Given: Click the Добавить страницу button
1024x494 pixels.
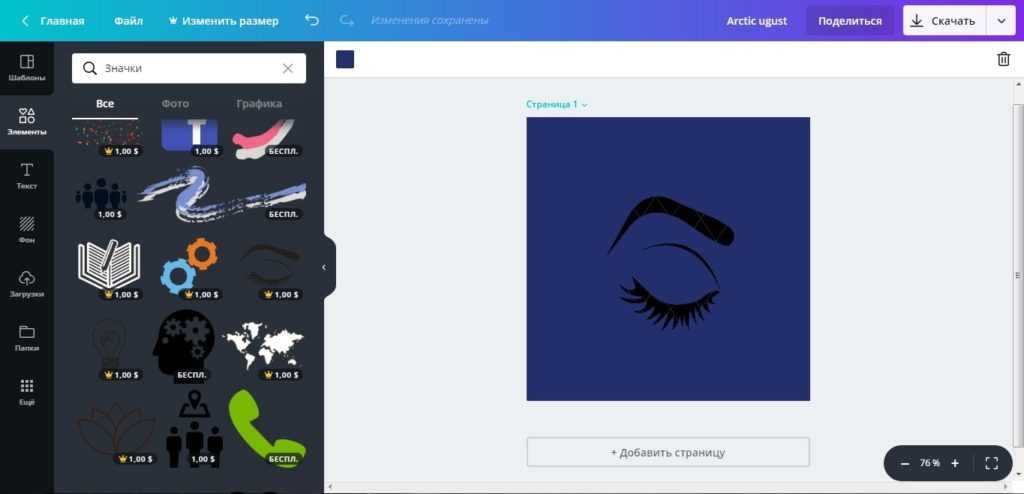Looking at the screenshot, I should (x=668, y=452).
